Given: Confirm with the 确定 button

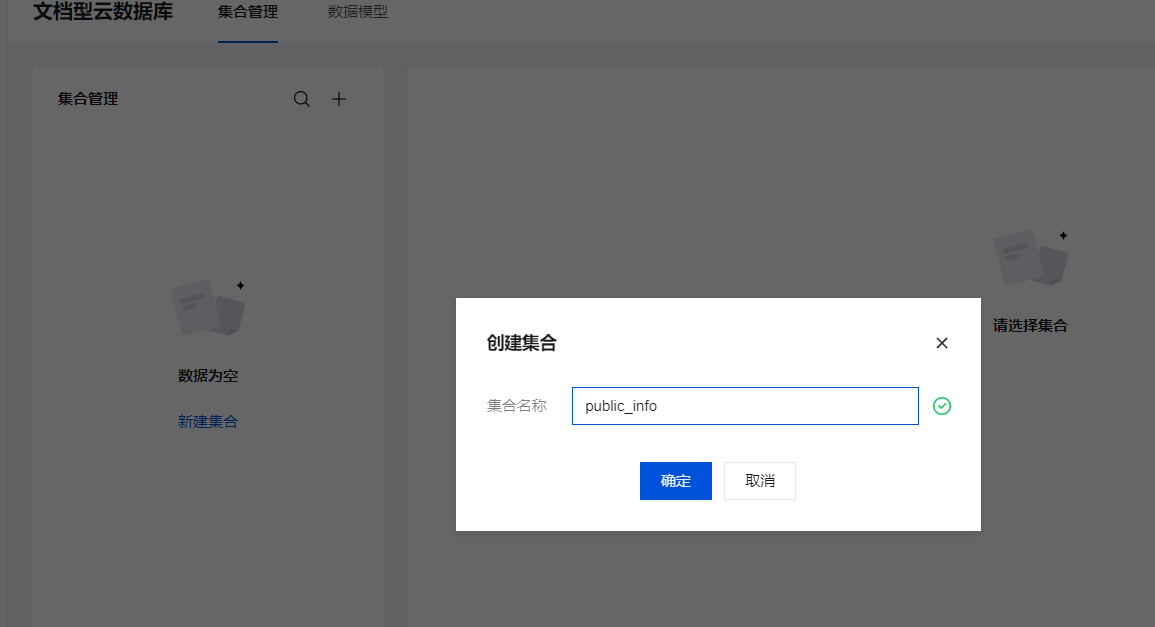Looking at the screenshot, I should (x=675, y=481).
